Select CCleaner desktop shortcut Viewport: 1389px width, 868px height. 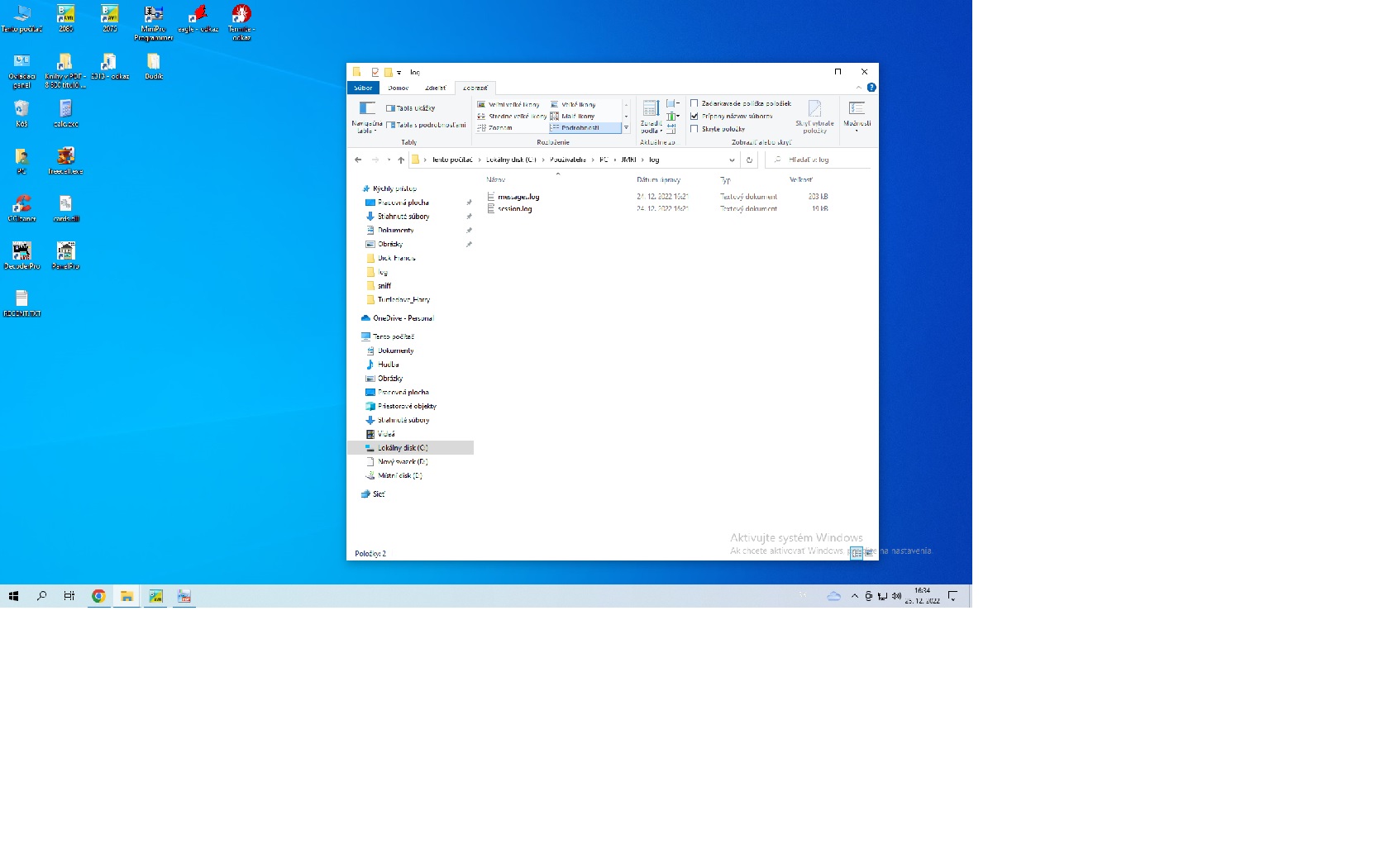pos(21,207)
